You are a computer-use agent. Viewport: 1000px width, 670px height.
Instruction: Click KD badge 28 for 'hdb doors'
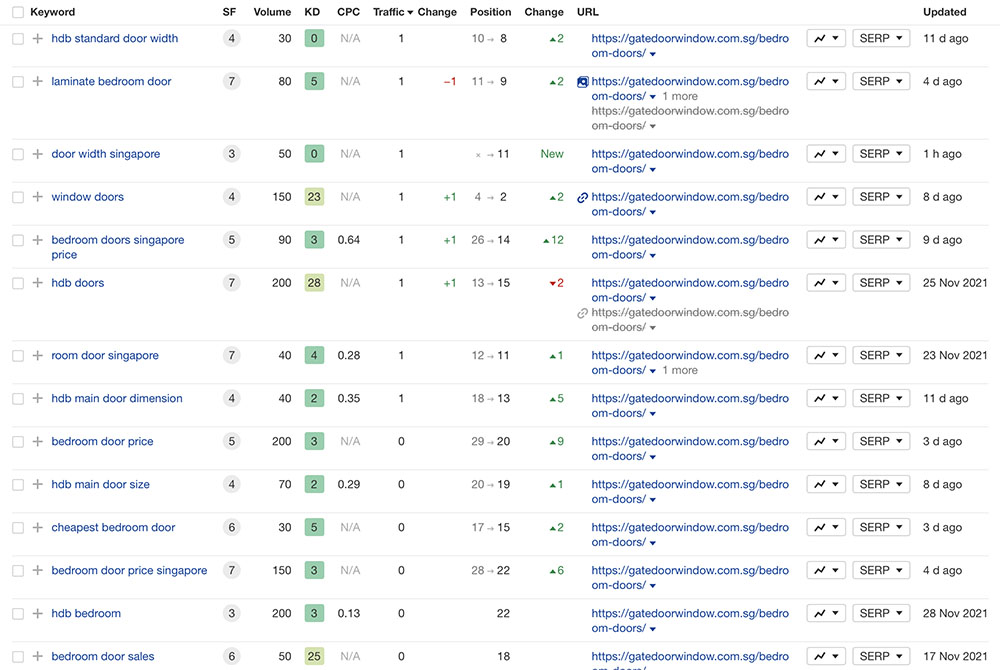click(x=314, y=283)
